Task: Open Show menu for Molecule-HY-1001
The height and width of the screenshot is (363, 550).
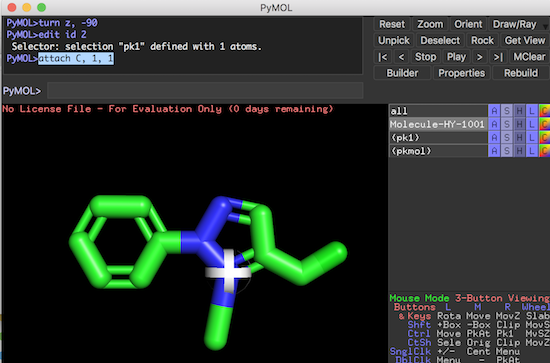Action: (507, 124)
